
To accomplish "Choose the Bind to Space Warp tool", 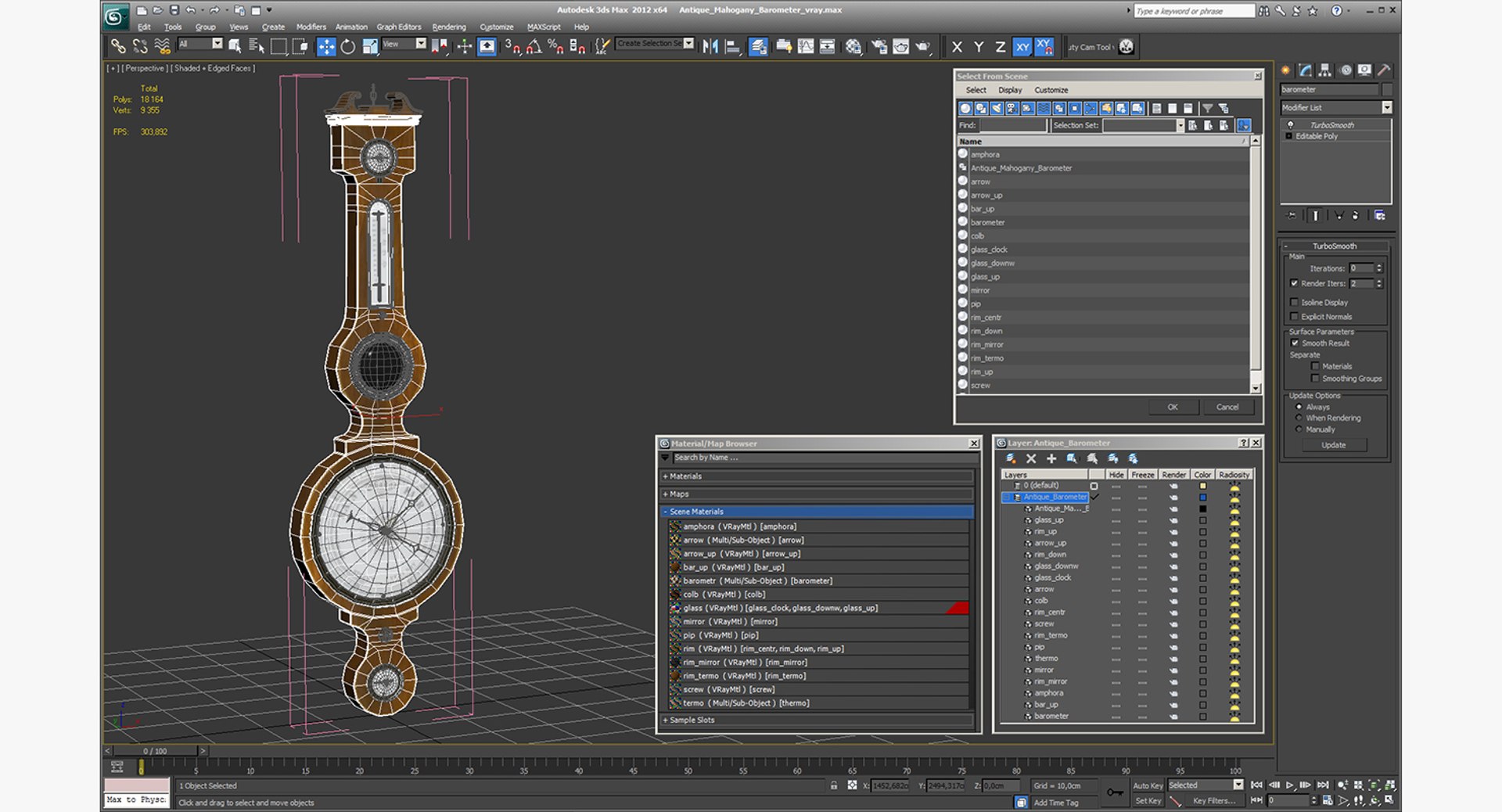I will click(x=162, y=47).
